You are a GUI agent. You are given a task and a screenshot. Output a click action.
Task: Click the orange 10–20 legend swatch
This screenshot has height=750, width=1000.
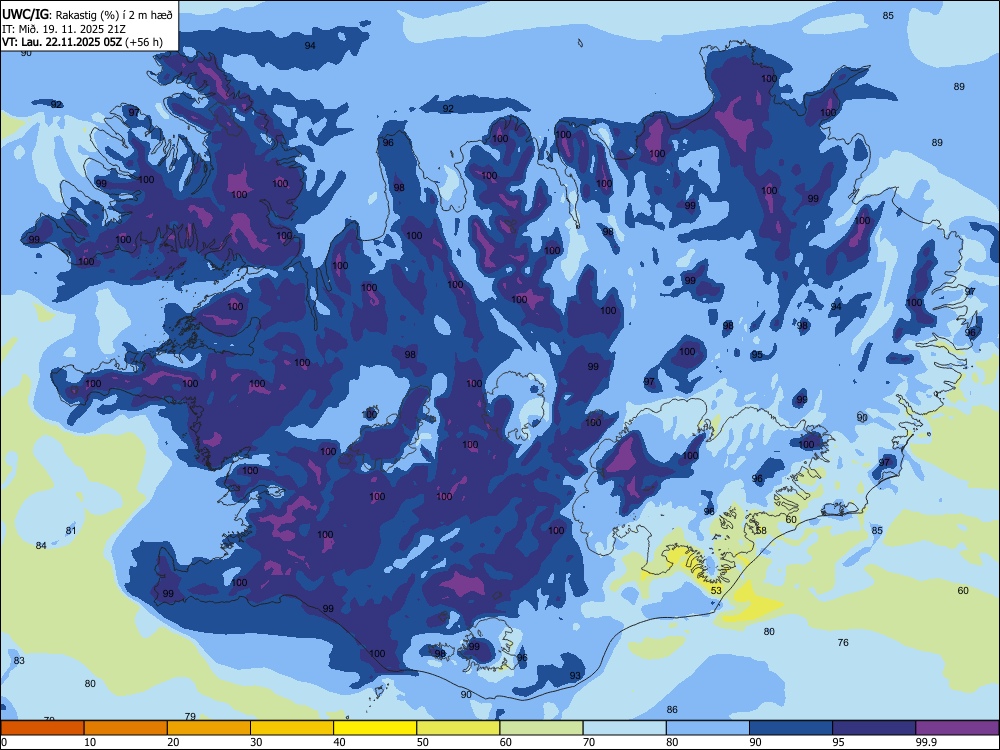(126, 728)
